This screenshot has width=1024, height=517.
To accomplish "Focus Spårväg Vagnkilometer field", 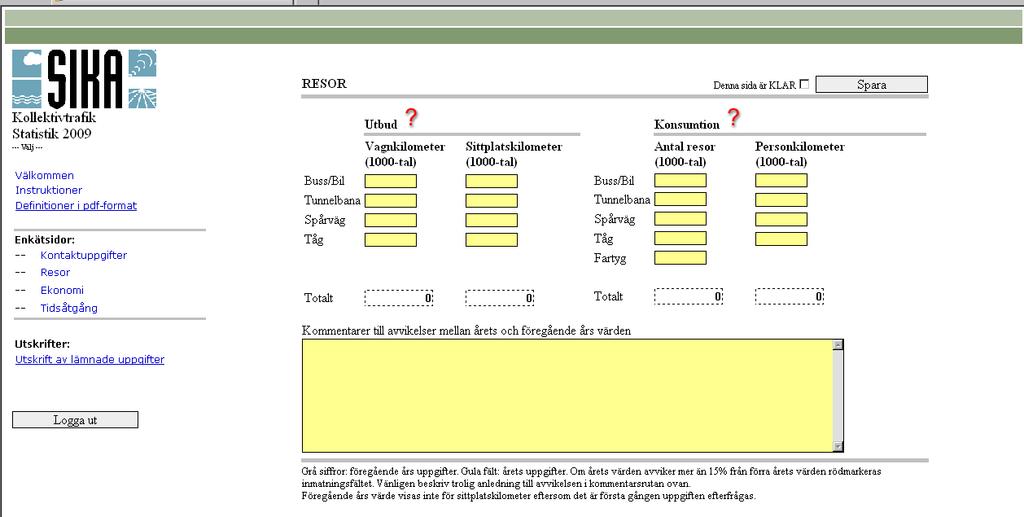I will pos(391,220).
